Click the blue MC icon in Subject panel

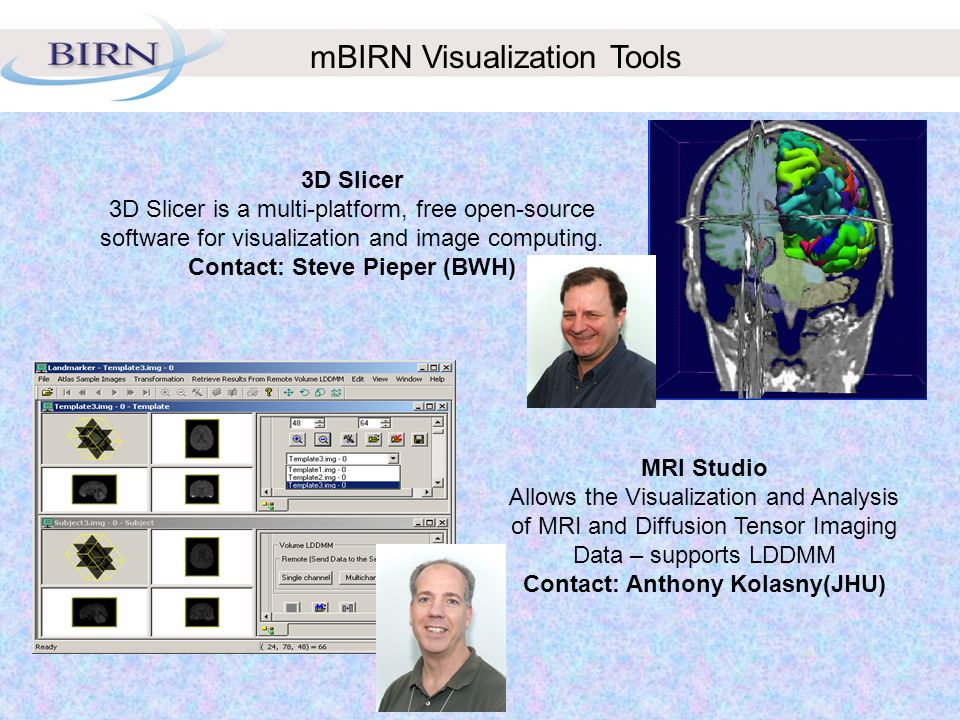pyautogui.click(x=321, y=607)
